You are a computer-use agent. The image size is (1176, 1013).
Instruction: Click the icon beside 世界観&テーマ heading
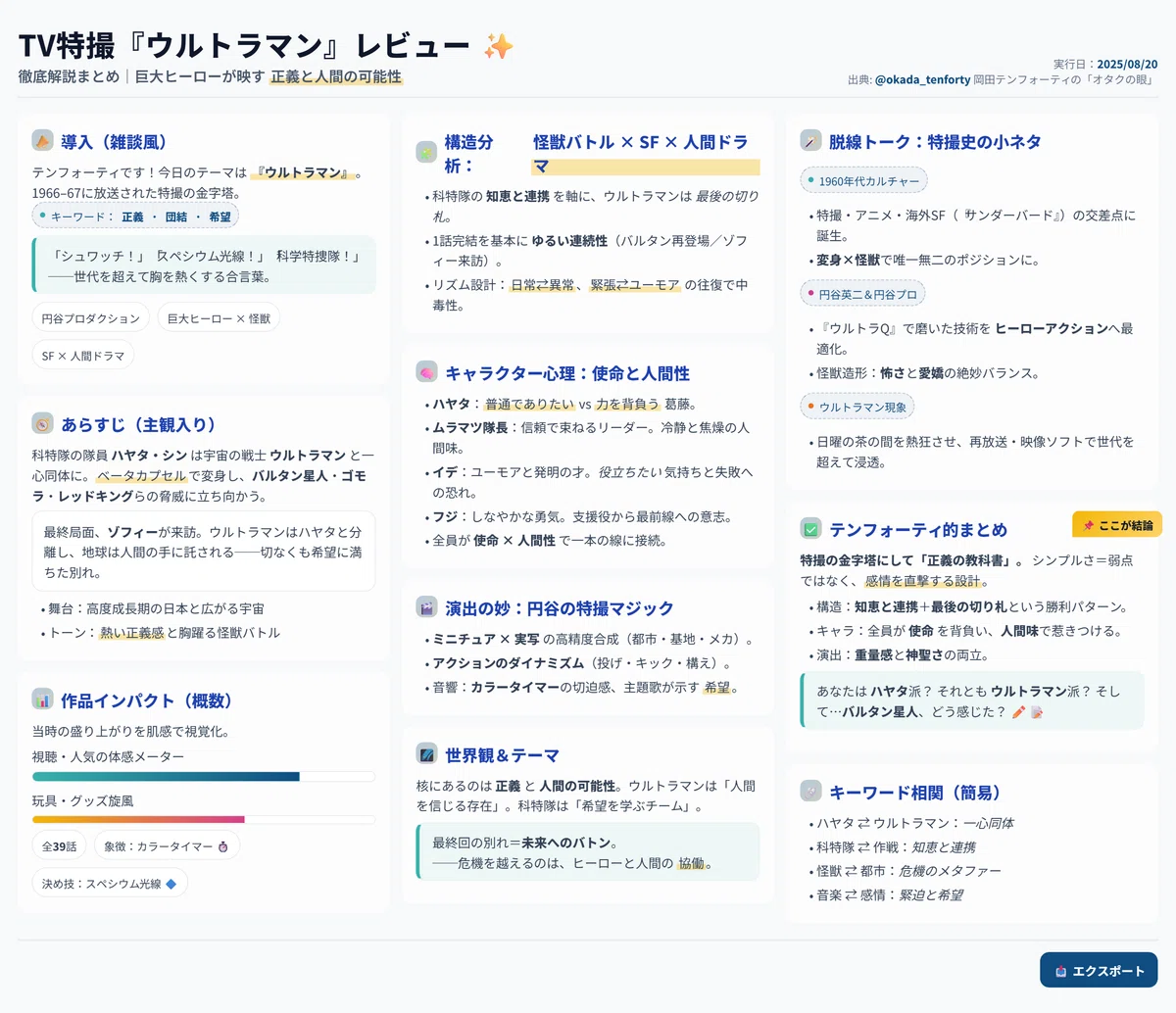coord(426,754)
